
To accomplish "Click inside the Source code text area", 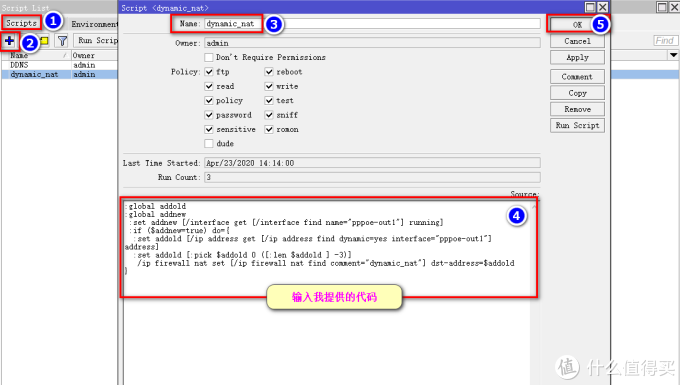I will (x=327, y=292).
